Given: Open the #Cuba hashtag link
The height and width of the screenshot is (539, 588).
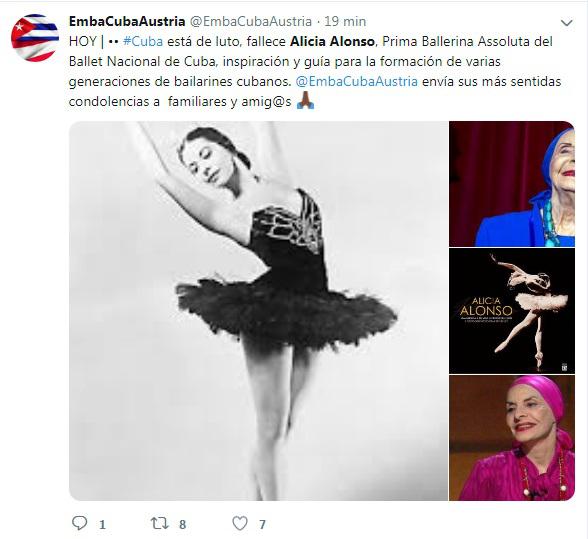Looking at the screenshot, I should pos(143,41).
